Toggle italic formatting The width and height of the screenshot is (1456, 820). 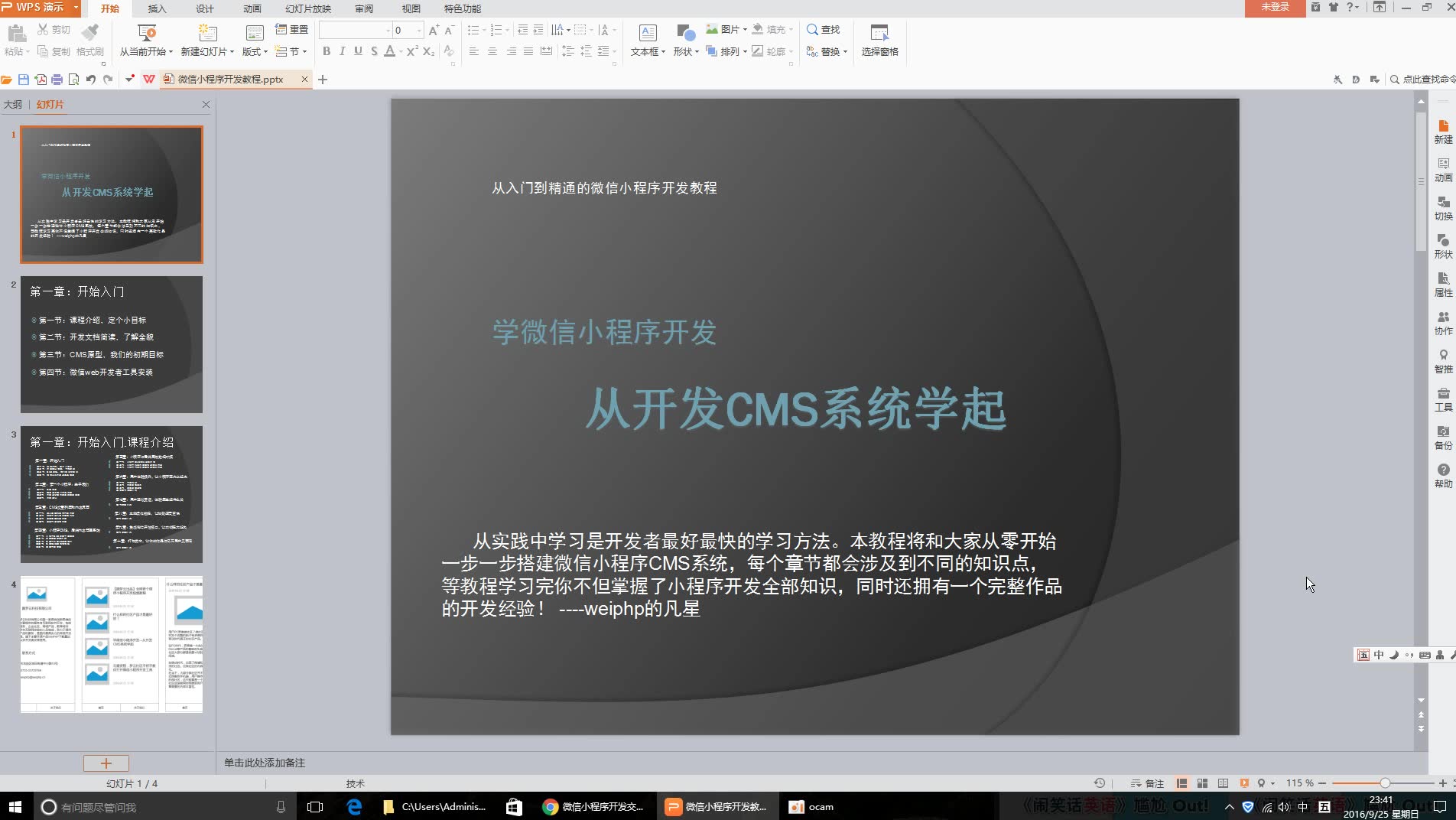click(x=342, y=51)
